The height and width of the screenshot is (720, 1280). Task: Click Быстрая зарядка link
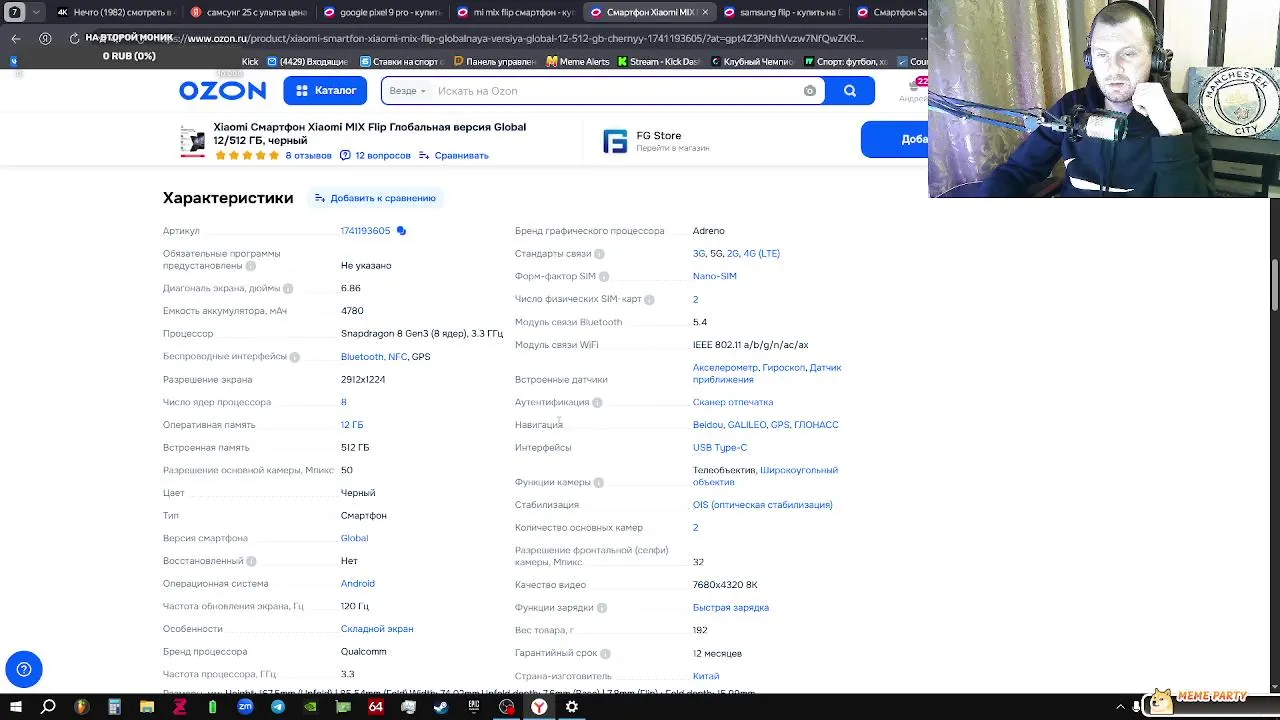731,608
